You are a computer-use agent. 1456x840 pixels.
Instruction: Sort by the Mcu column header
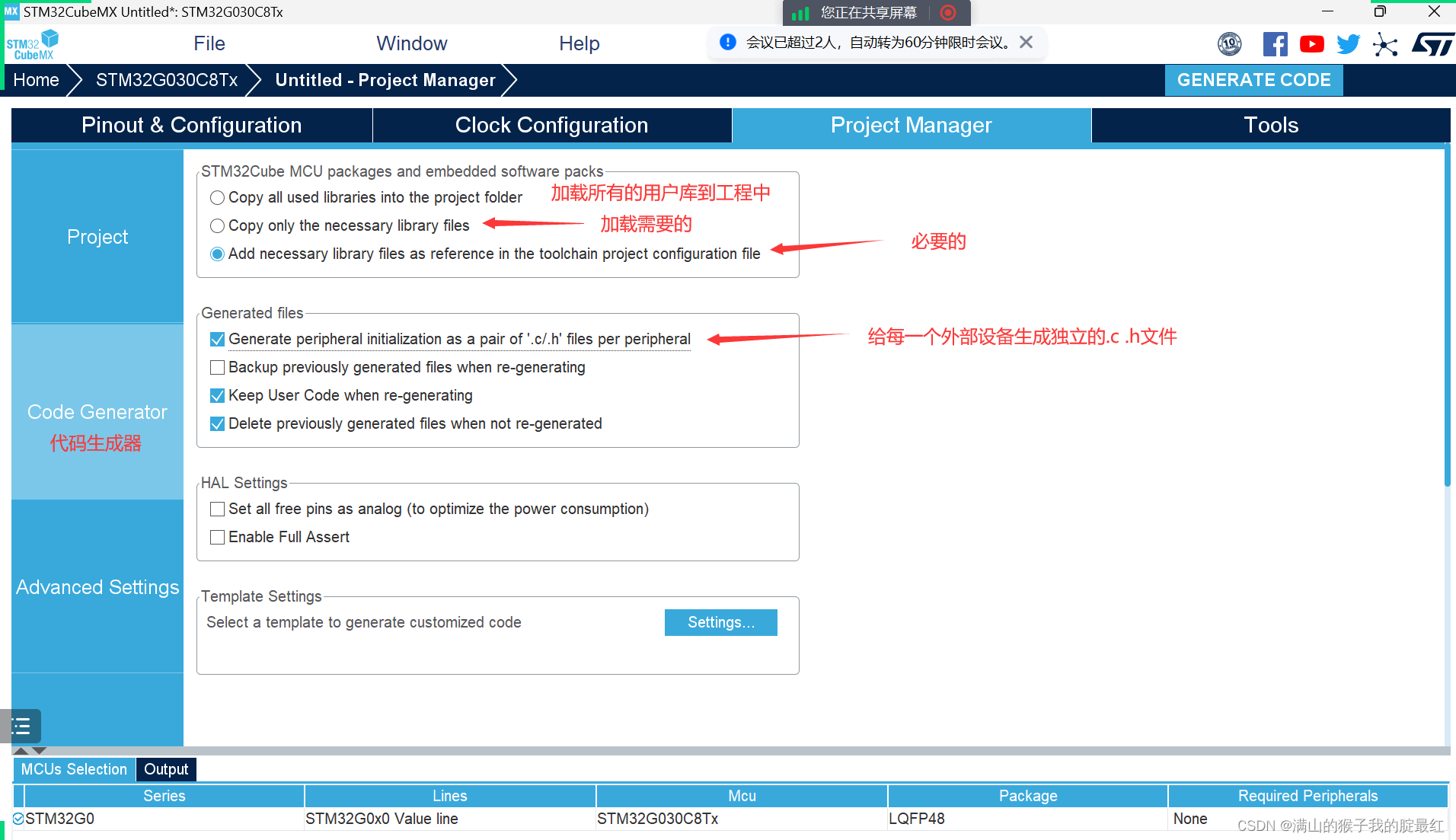[742, 796]
